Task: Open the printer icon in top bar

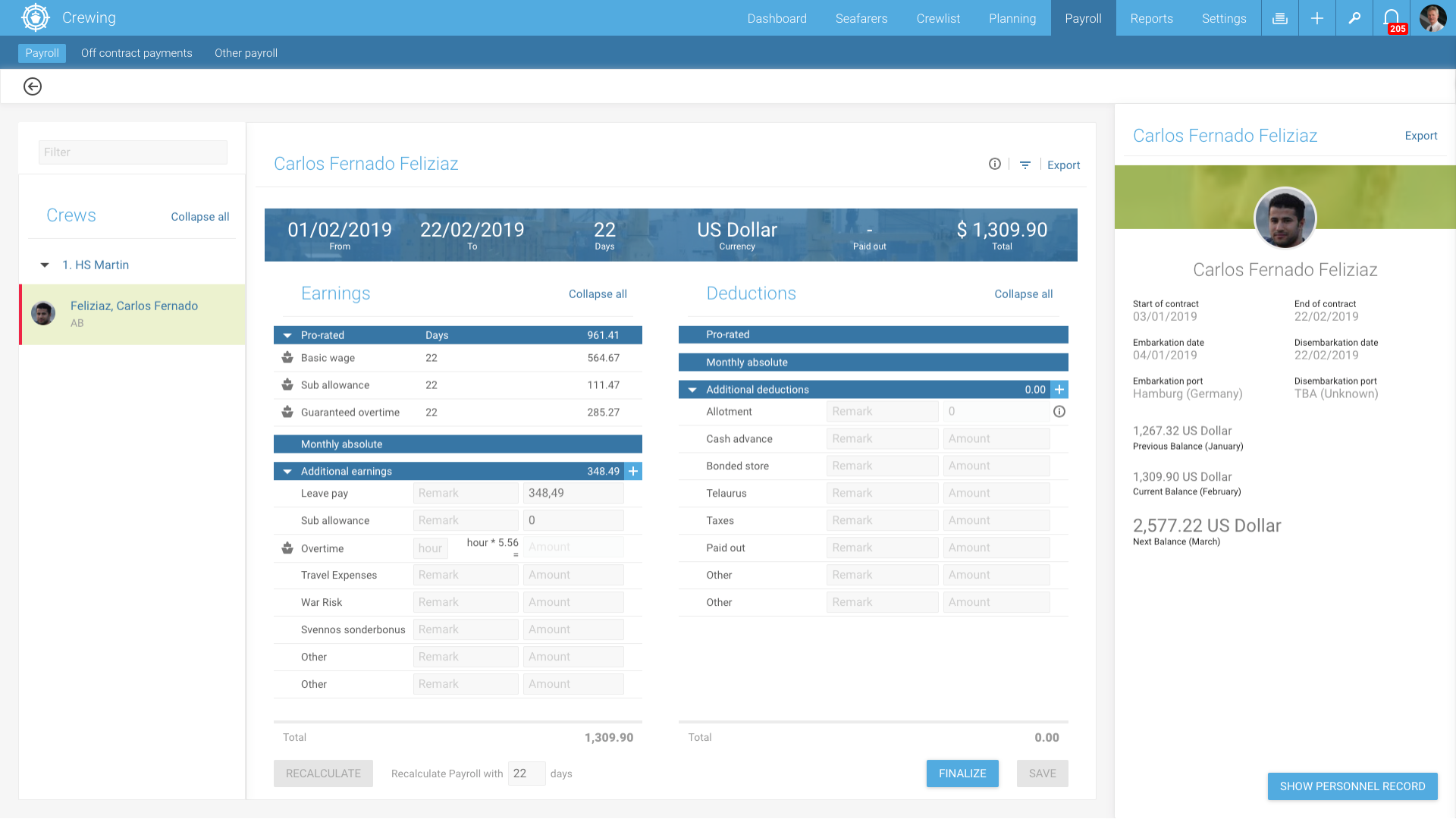Action: coord(1280,18)
